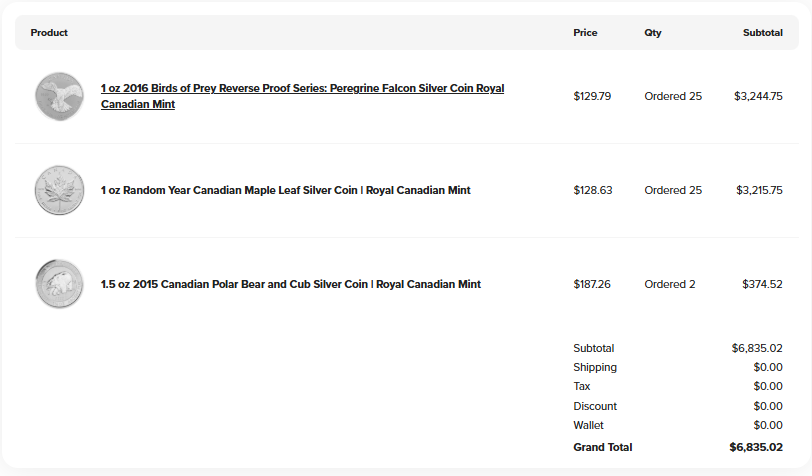812x476 pixels.
Task: Click the $3,215.75 line subtotal
Action: (759, 190)
